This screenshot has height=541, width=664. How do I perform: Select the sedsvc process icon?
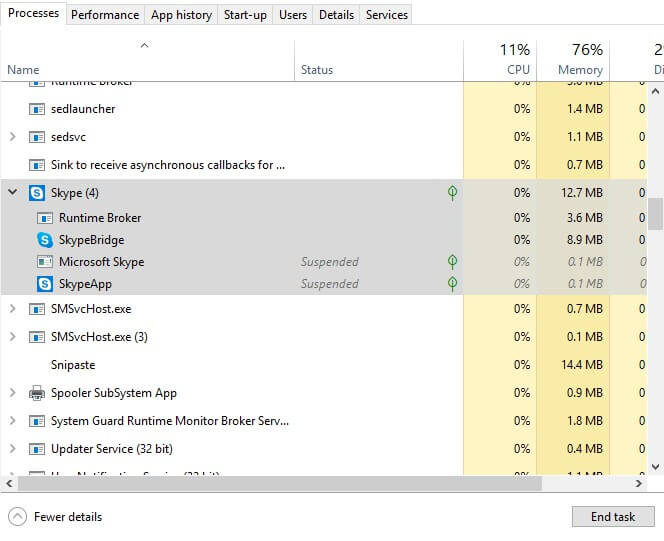37,137
